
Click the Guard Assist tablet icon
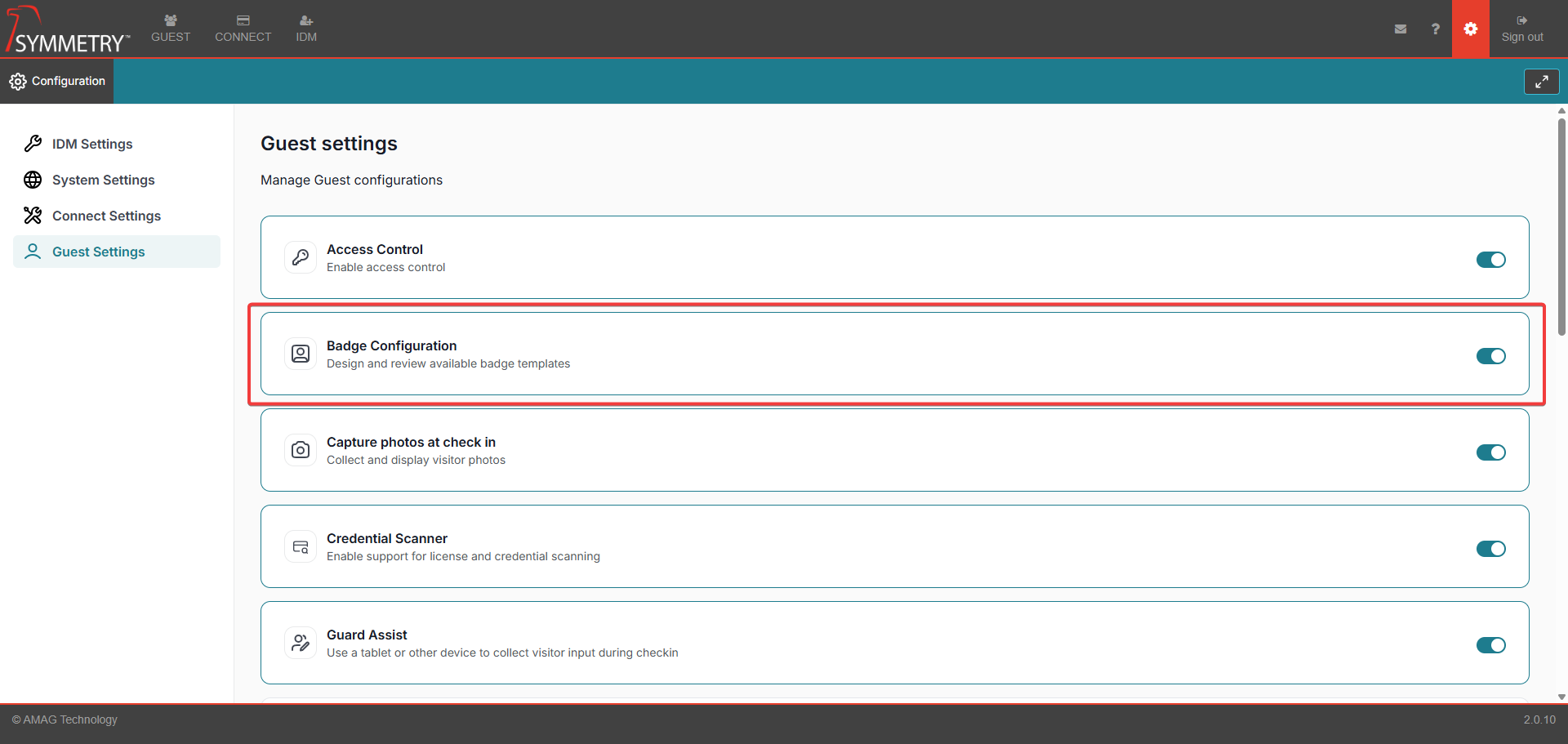[x=301, y=642]
